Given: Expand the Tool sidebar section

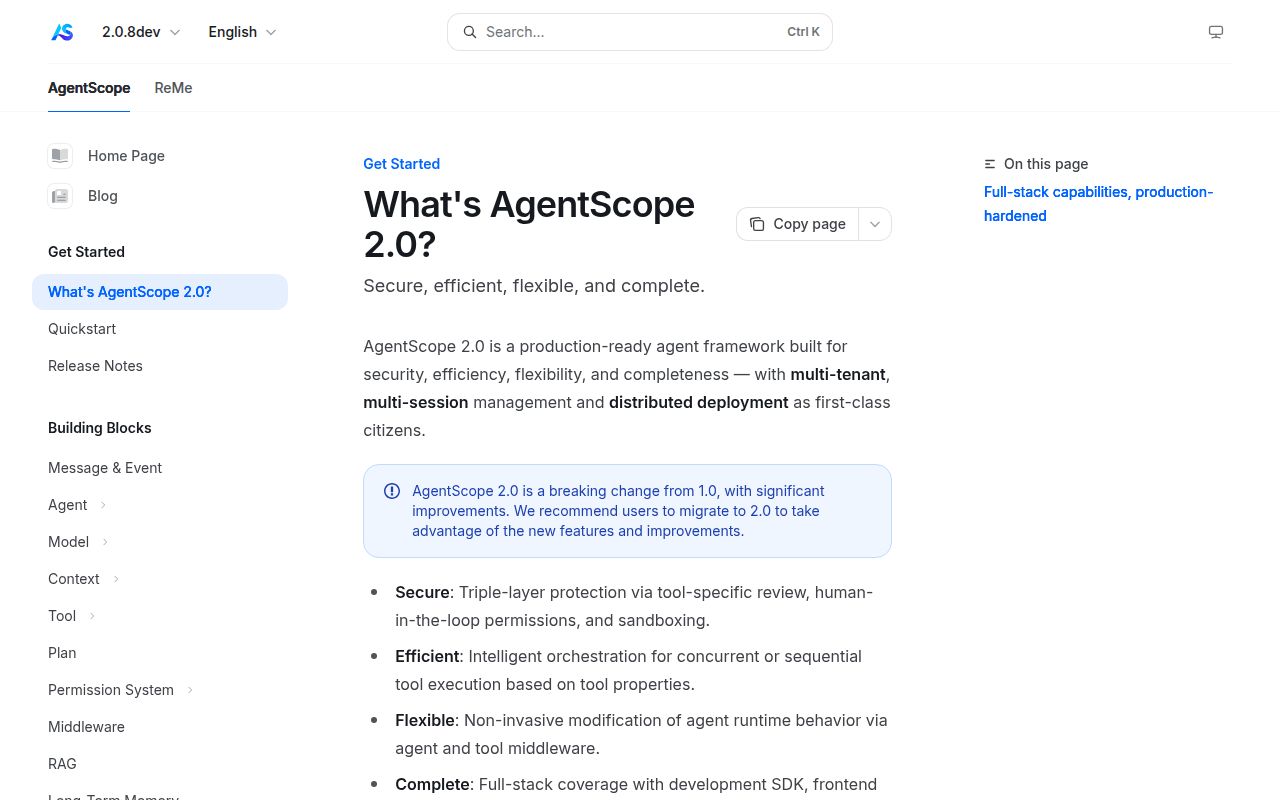Looking at the screenshot, I should [x=92, y=616].
